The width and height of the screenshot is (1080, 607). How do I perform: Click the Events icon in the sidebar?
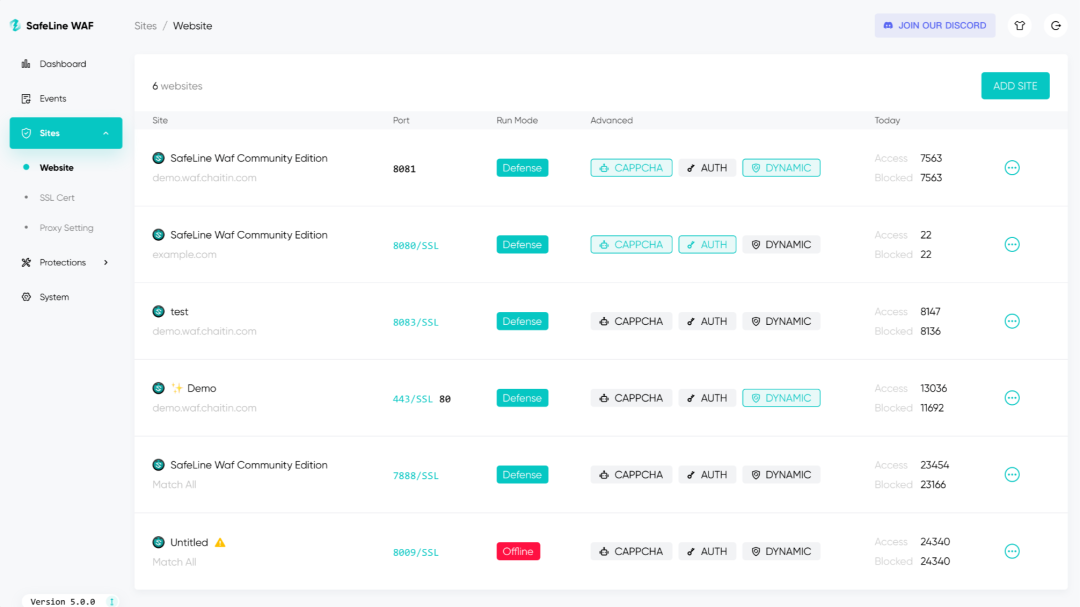26,99
